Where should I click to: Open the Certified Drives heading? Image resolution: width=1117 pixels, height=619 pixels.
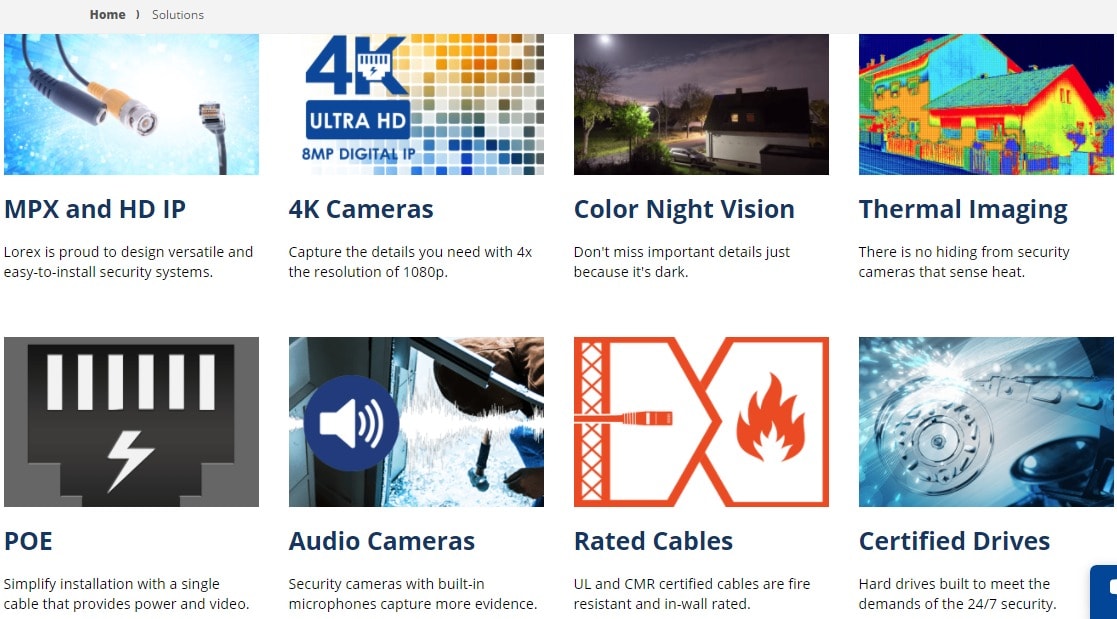(954, 541)
